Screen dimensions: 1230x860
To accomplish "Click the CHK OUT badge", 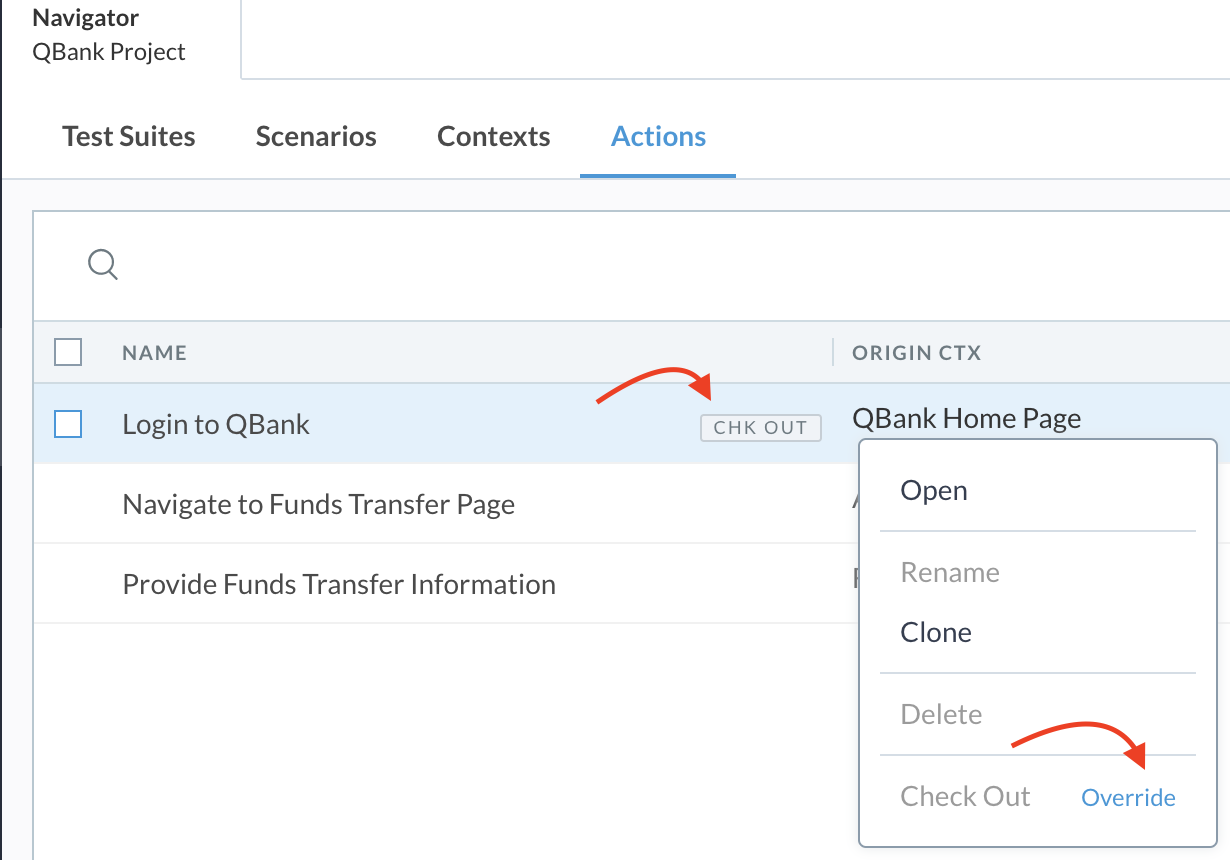I will pyautogui.click(x=760, y=427).
